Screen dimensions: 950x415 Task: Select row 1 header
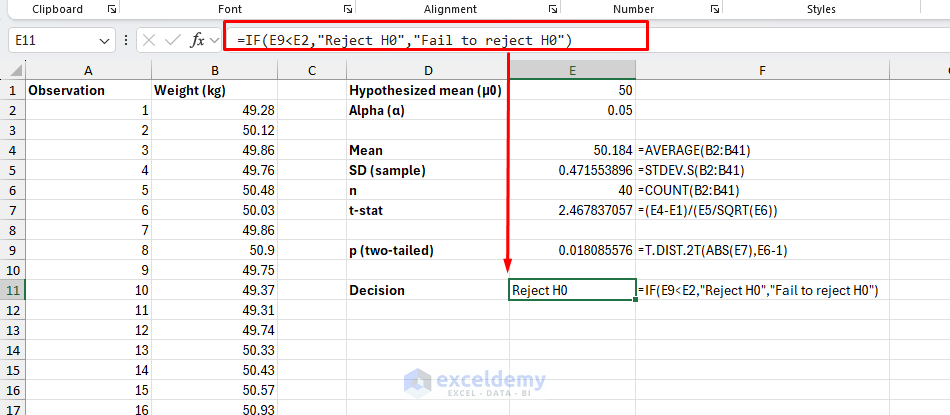pos(13,90)
